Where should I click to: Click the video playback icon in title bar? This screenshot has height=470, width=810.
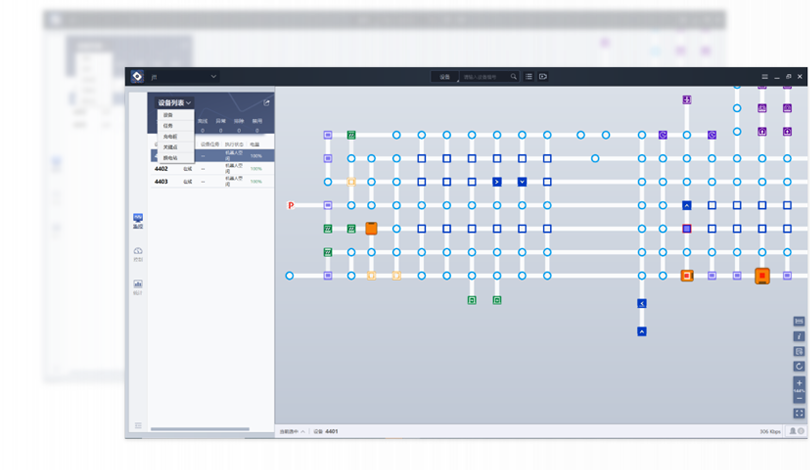pyautogui.click(x=543, y=76)
